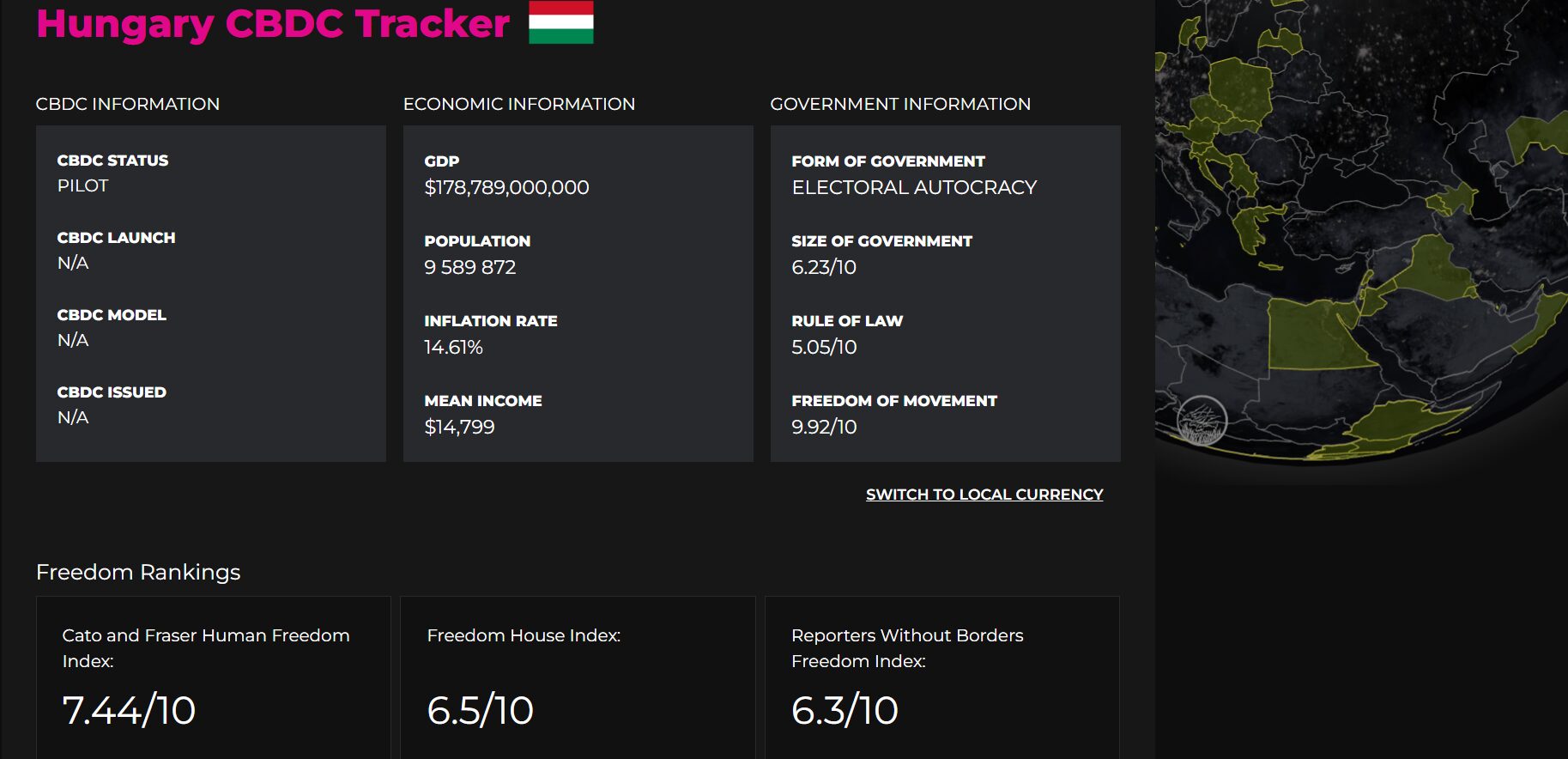Click the Mean Income $14,799 value

(x=459, y=427)
